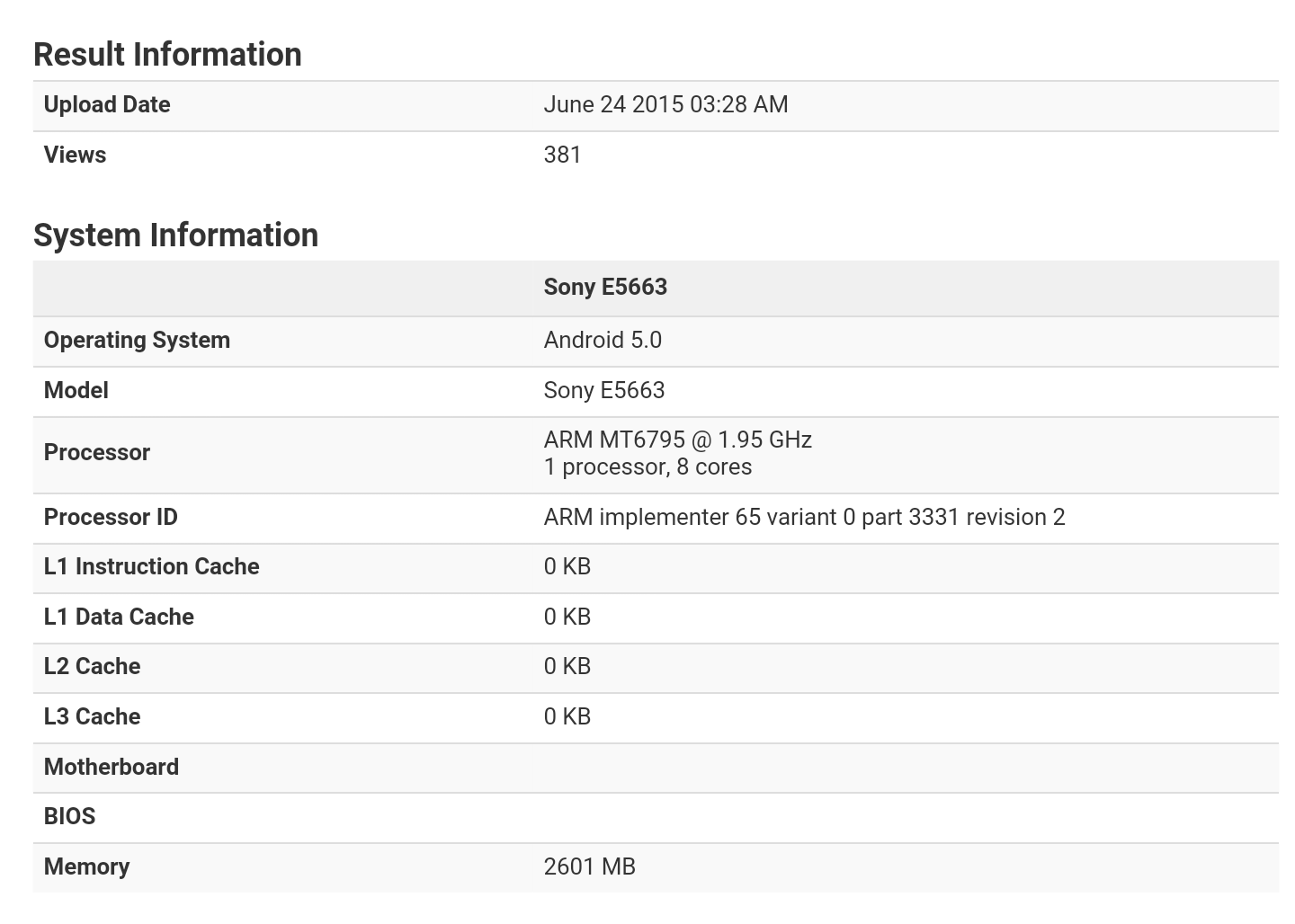Select the Processor ID label
This screenshot has height=924, width=1295.
click(x=111, y=518)
